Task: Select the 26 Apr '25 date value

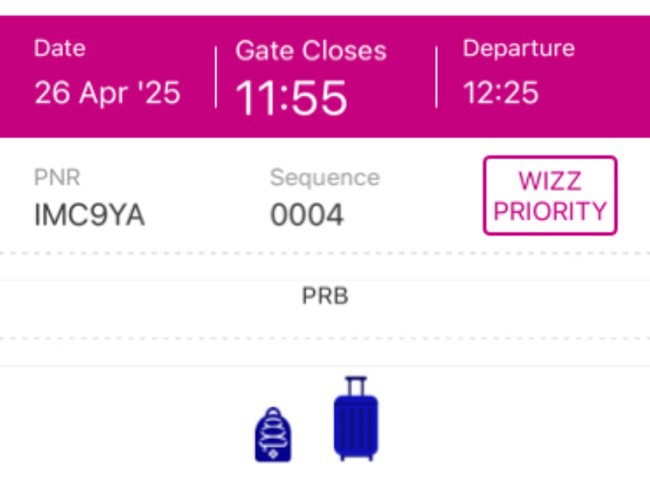Action: (x=107, y=93)
